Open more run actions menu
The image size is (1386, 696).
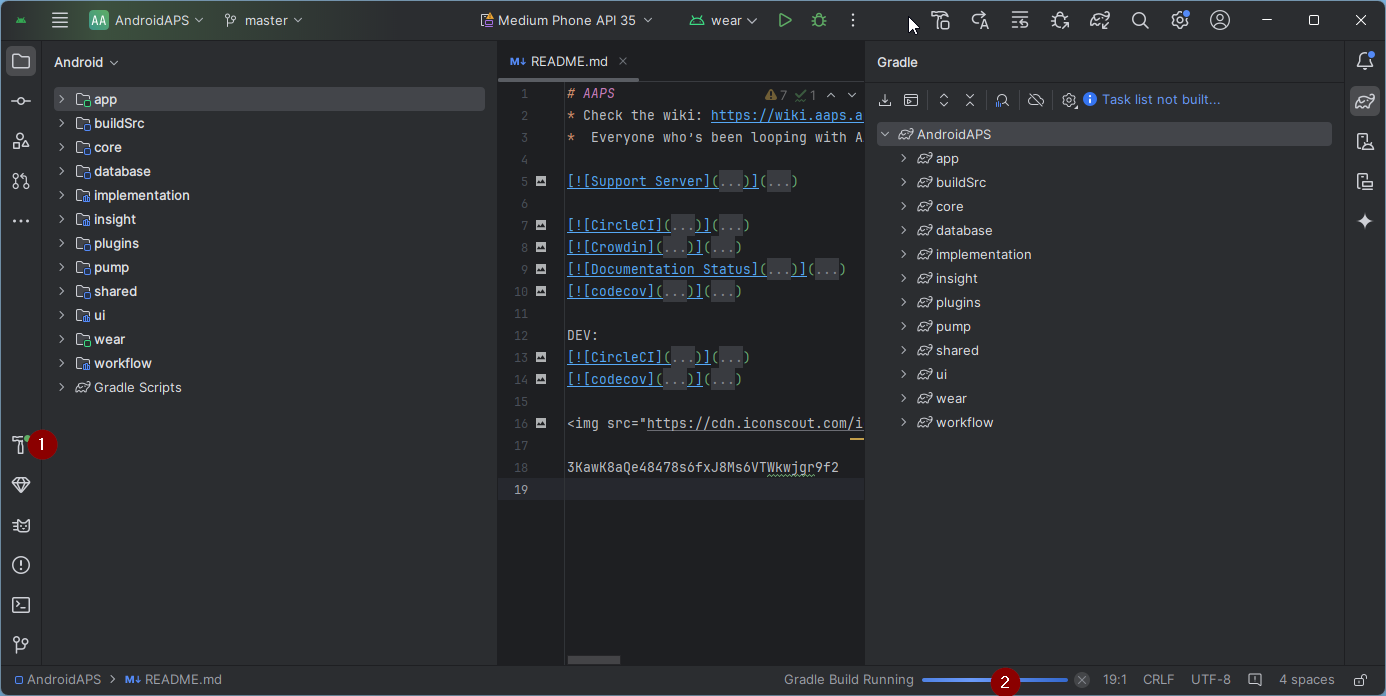[853, 20]
